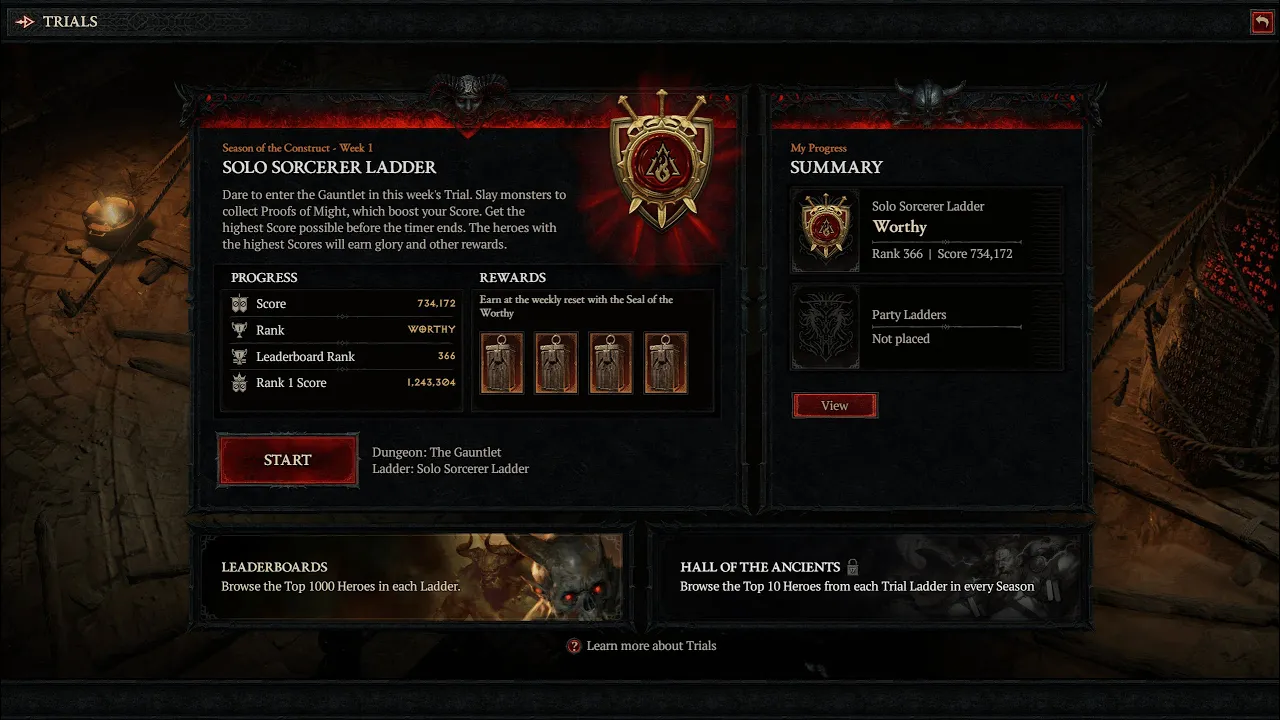This screenshot has height=720, width=1280.
Task: Click the Trials swords icon in header
Action: coord(25,21)
